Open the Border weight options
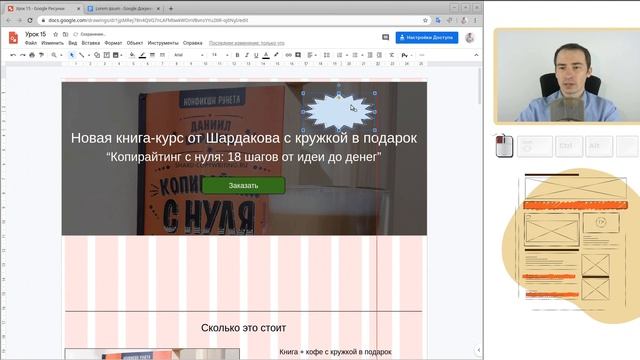This screenshot has height=360, width=640. click(152, 55)
